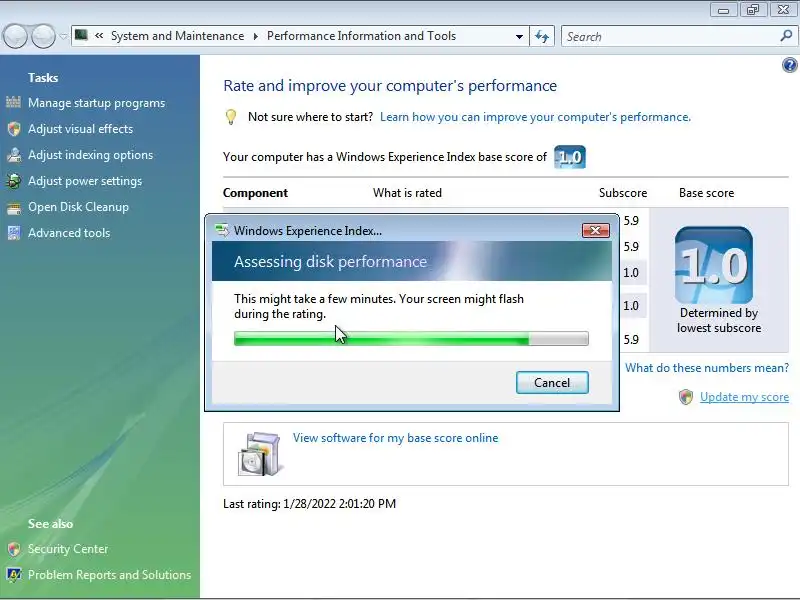Click the Assessing disk performance heading
Viewport: 800px width, 600px height.
pyautogui.click(x=330, y=262)
